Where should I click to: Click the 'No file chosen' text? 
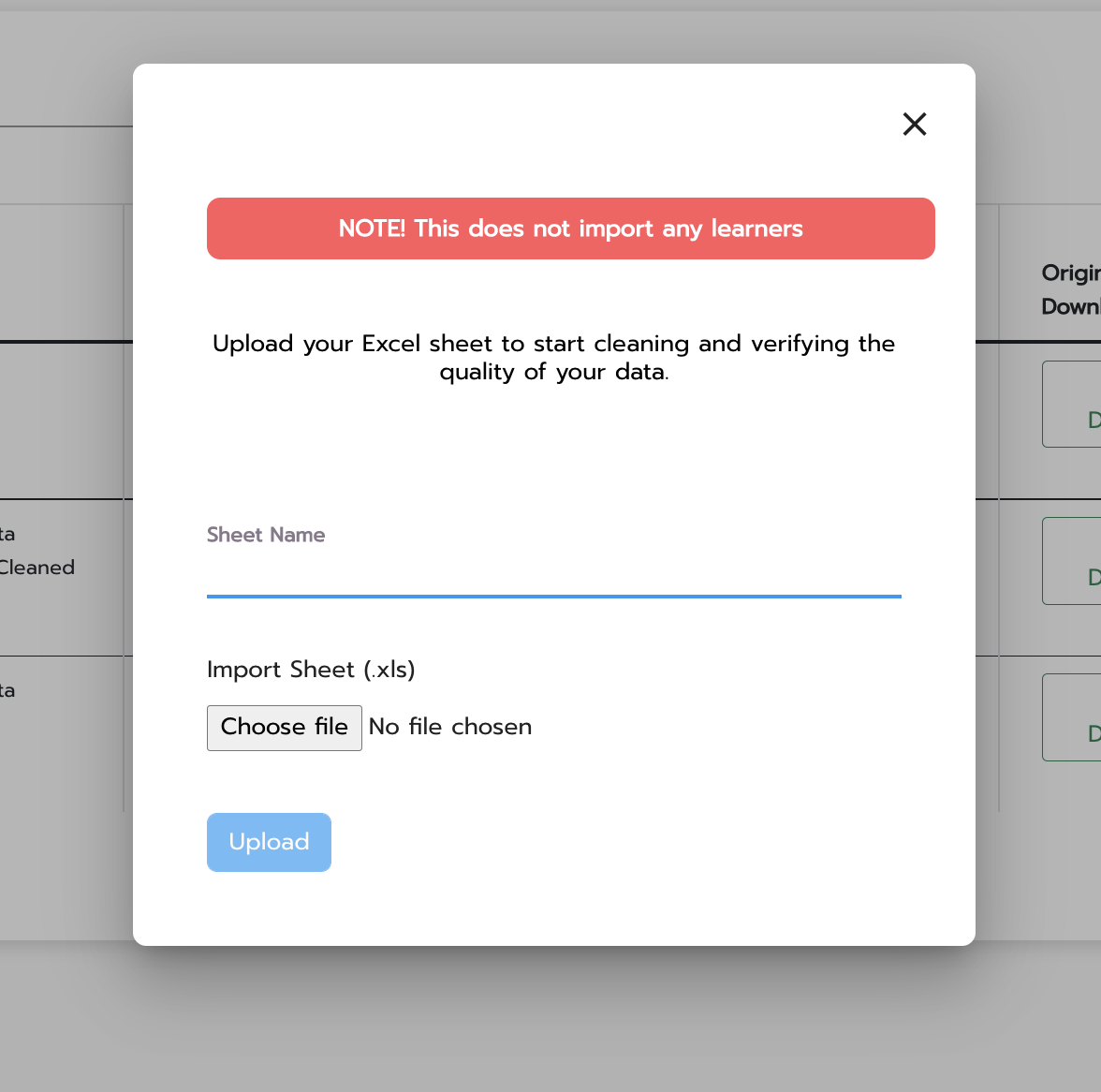(x=450, y=727)
